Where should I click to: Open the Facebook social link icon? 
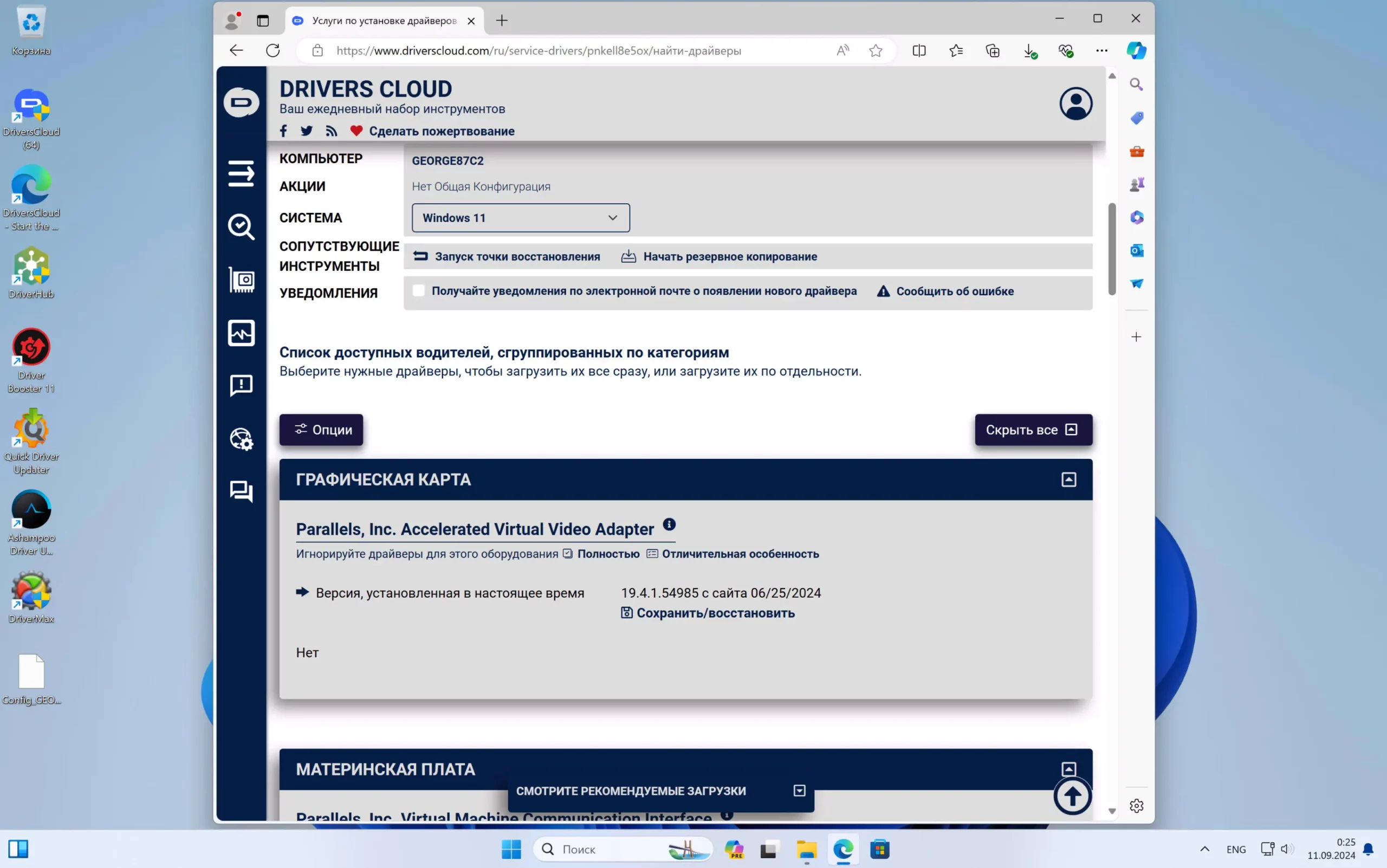tap(283, 131)
